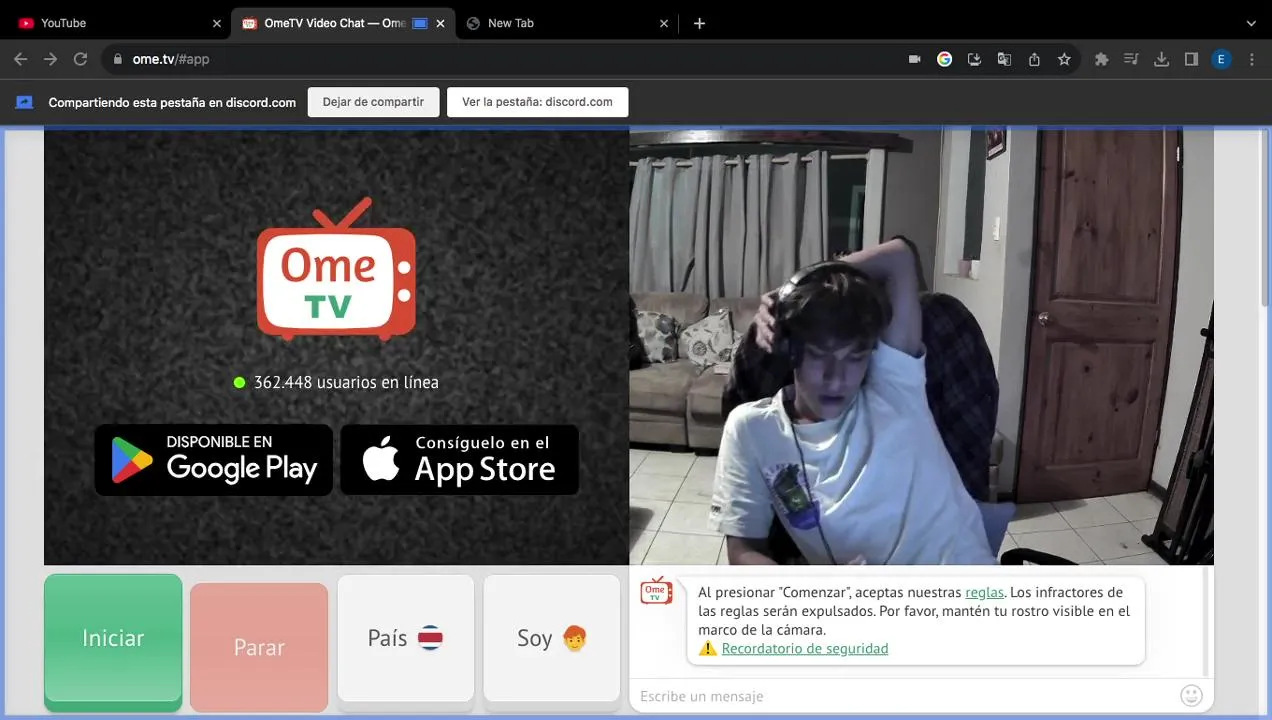Reload the ome.tv page
This screenshot has height=720, width=1272.
tap(80, 59)
